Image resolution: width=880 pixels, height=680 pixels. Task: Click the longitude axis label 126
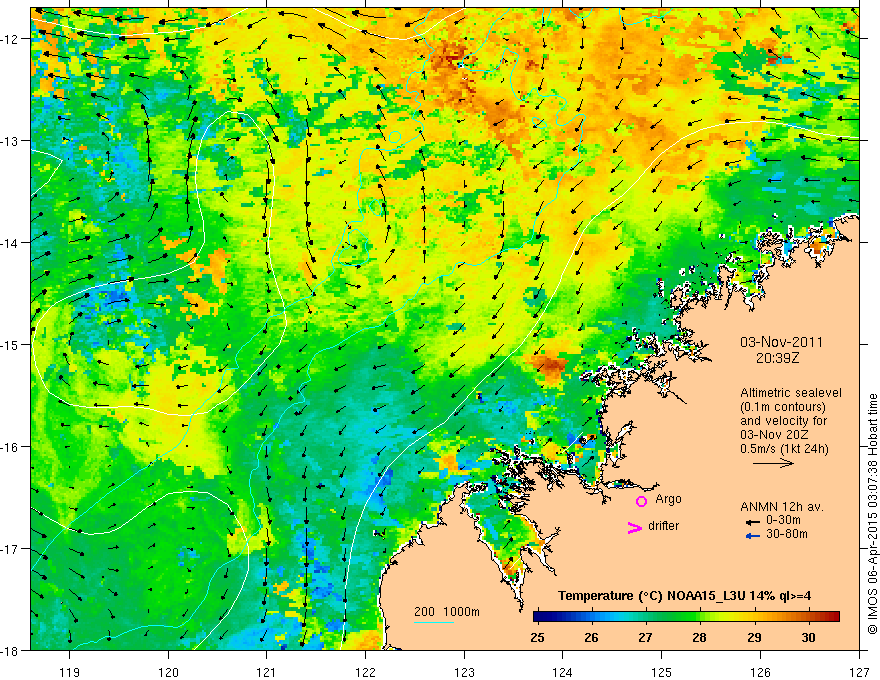(760, 672)
